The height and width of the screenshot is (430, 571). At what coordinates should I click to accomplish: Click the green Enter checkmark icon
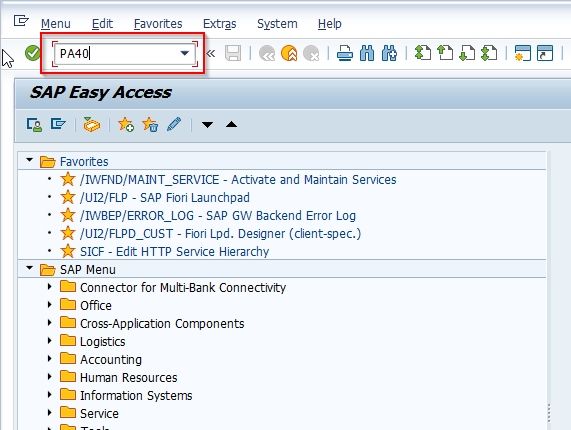click(x=32, y=53)
